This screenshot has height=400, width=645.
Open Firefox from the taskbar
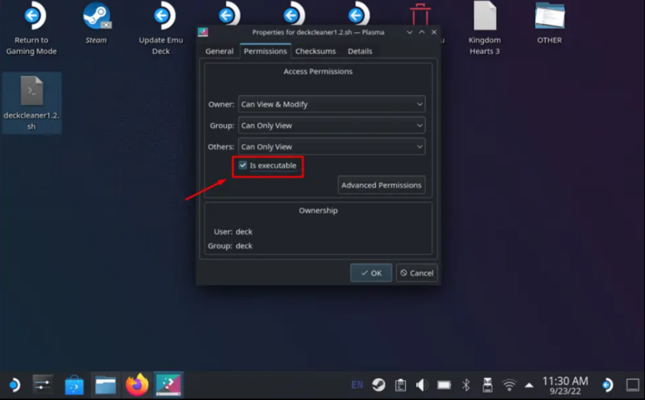(x=137, y=384)
